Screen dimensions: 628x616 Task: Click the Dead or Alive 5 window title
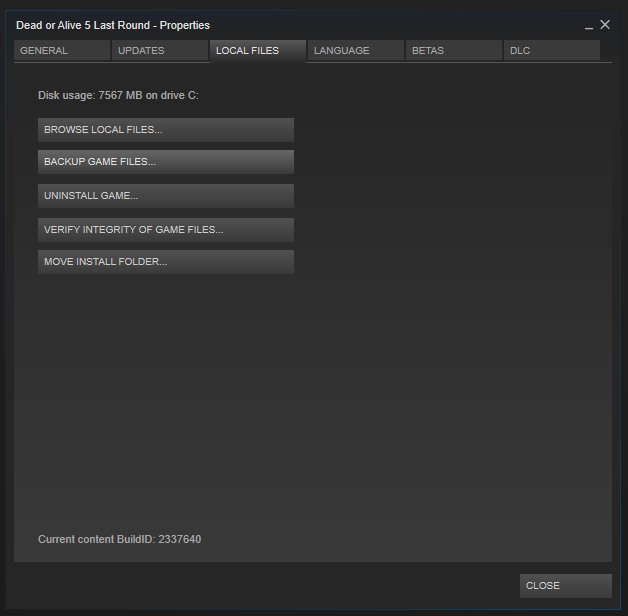click(x=113, y=25)
